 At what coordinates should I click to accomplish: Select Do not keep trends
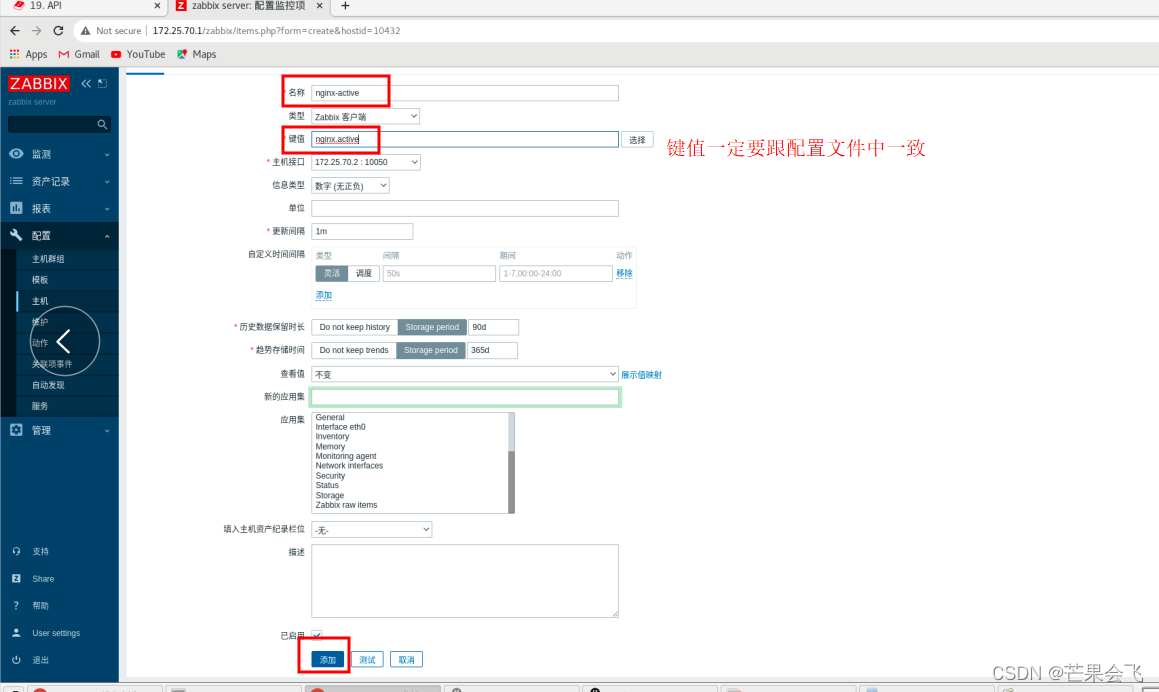[x=354, y=350]
